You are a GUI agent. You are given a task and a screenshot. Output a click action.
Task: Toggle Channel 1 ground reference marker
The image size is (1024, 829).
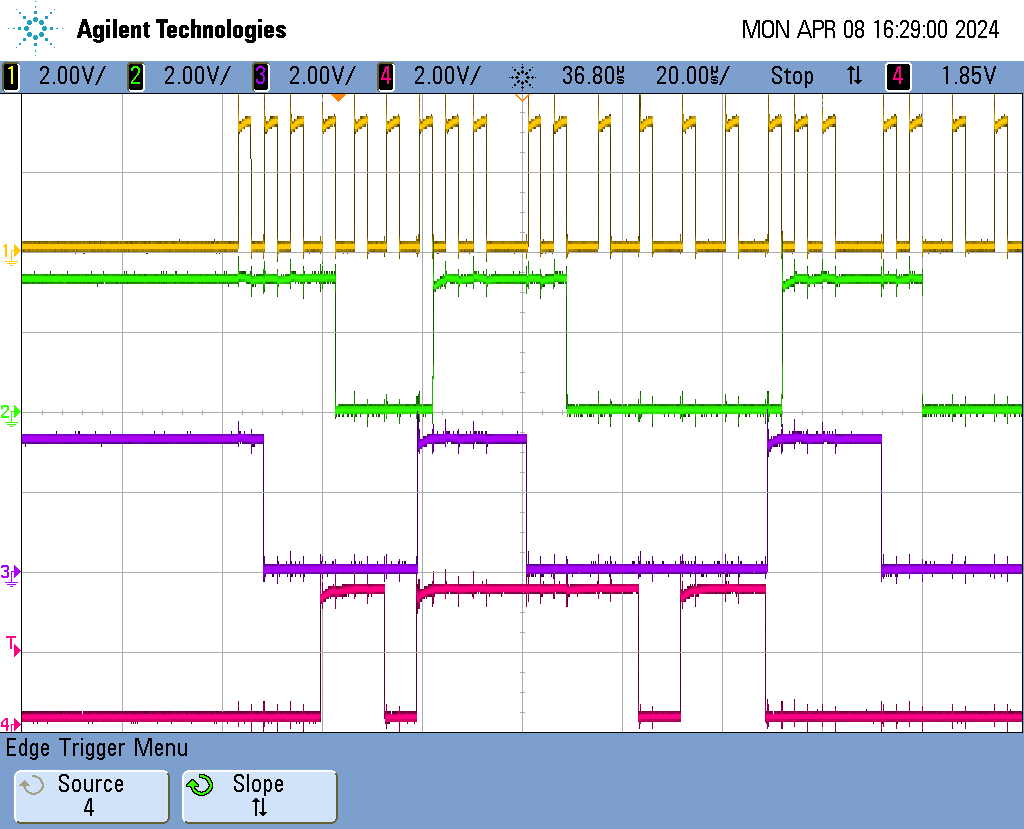[x=10, y=252]
